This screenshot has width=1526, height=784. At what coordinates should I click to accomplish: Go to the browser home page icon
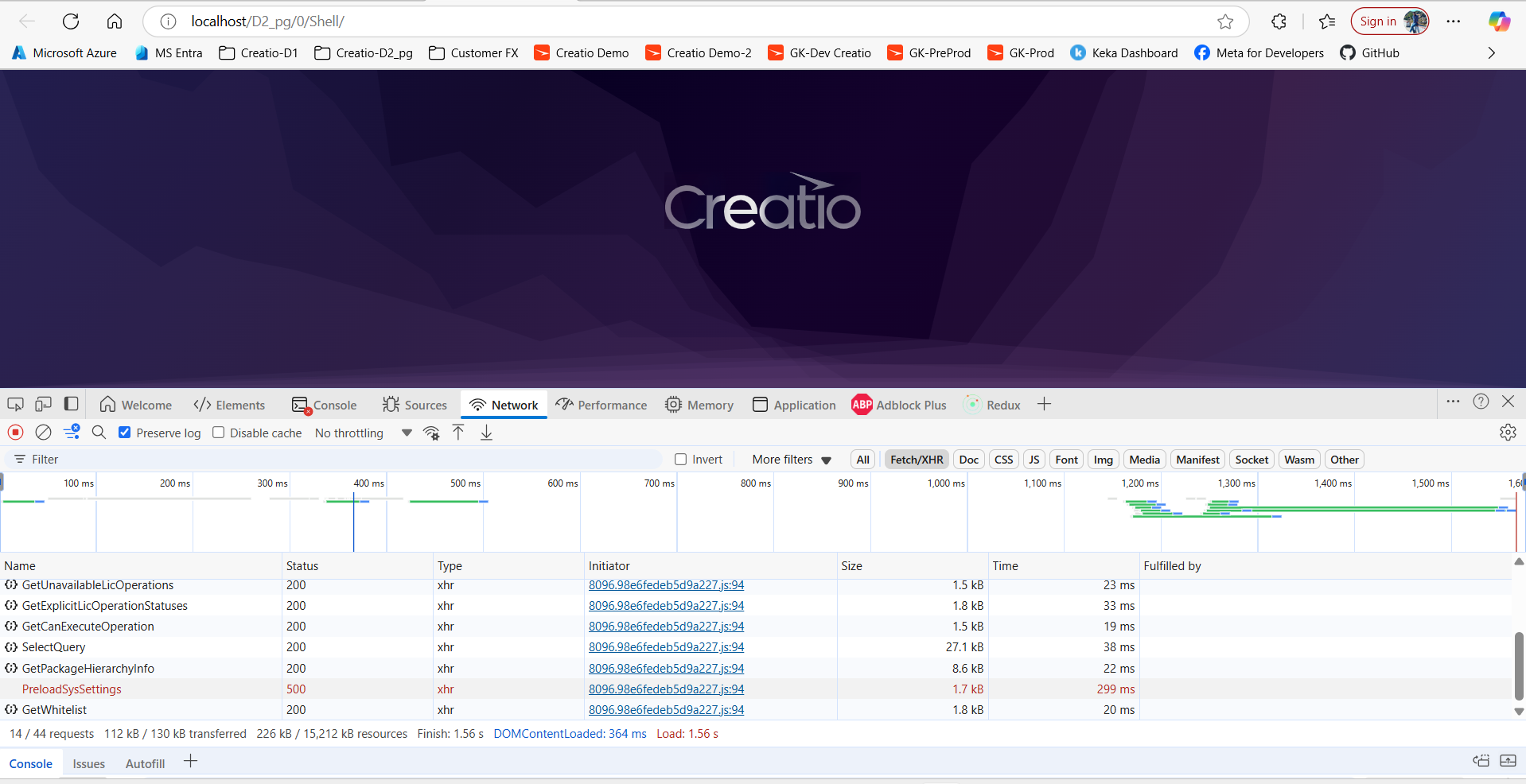point(115,21)
